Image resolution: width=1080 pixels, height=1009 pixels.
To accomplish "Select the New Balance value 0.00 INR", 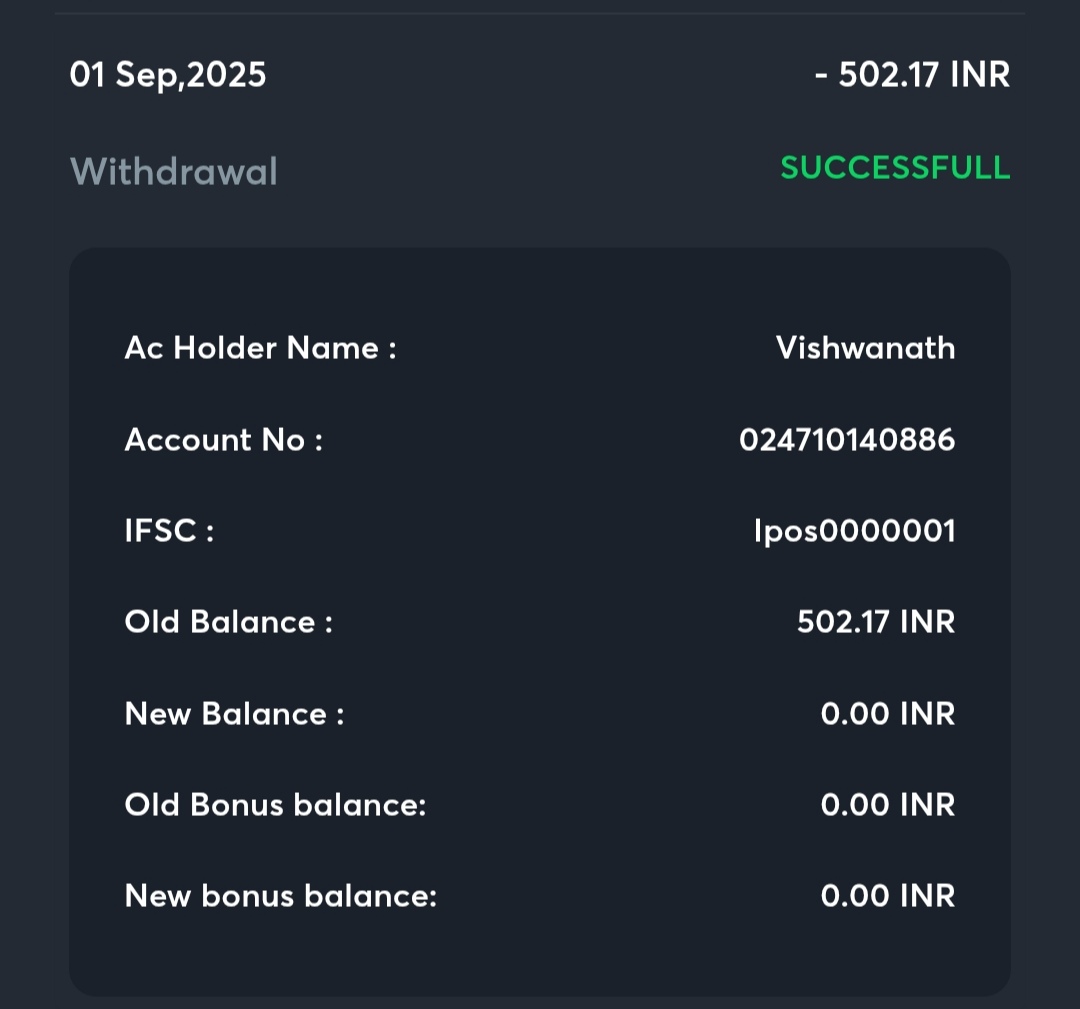I will coord(888,714).
